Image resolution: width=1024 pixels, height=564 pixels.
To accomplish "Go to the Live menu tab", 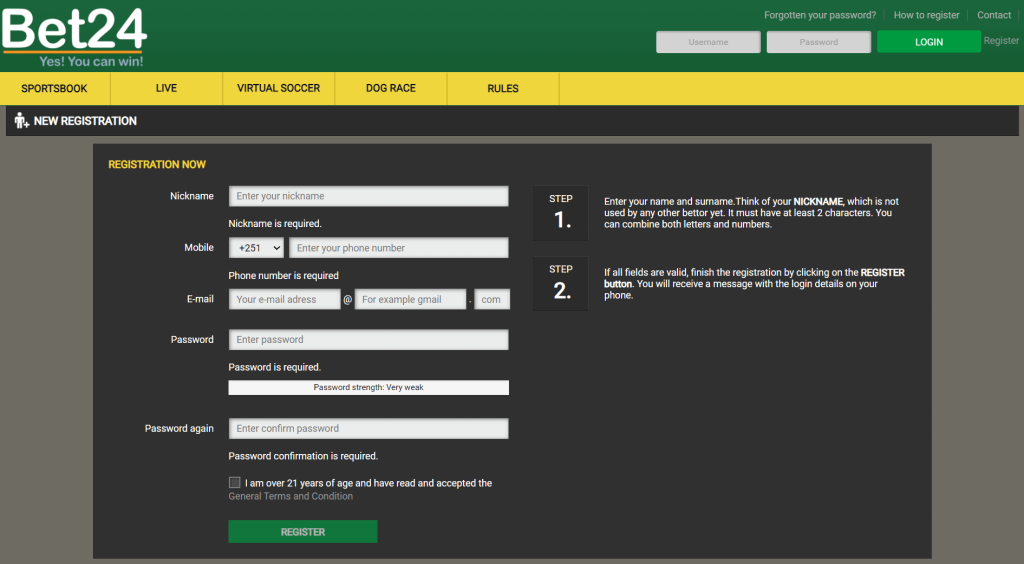I will (167, 88).
